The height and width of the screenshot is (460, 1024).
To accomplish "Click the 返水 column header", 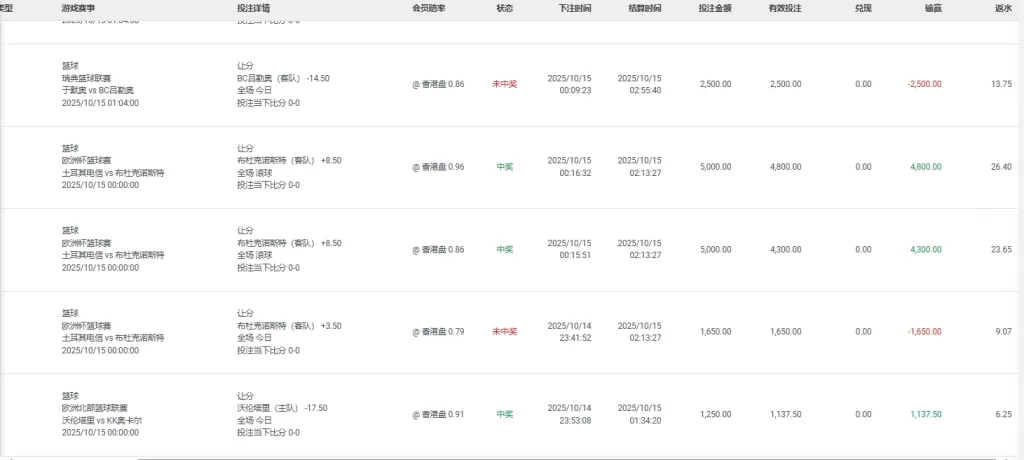I will (x=1003, y=8).
